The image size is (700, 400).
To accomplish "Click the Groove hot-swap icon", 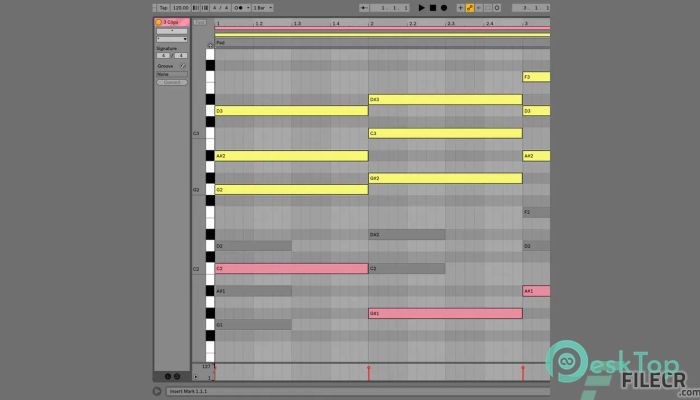I will point(183,66).
